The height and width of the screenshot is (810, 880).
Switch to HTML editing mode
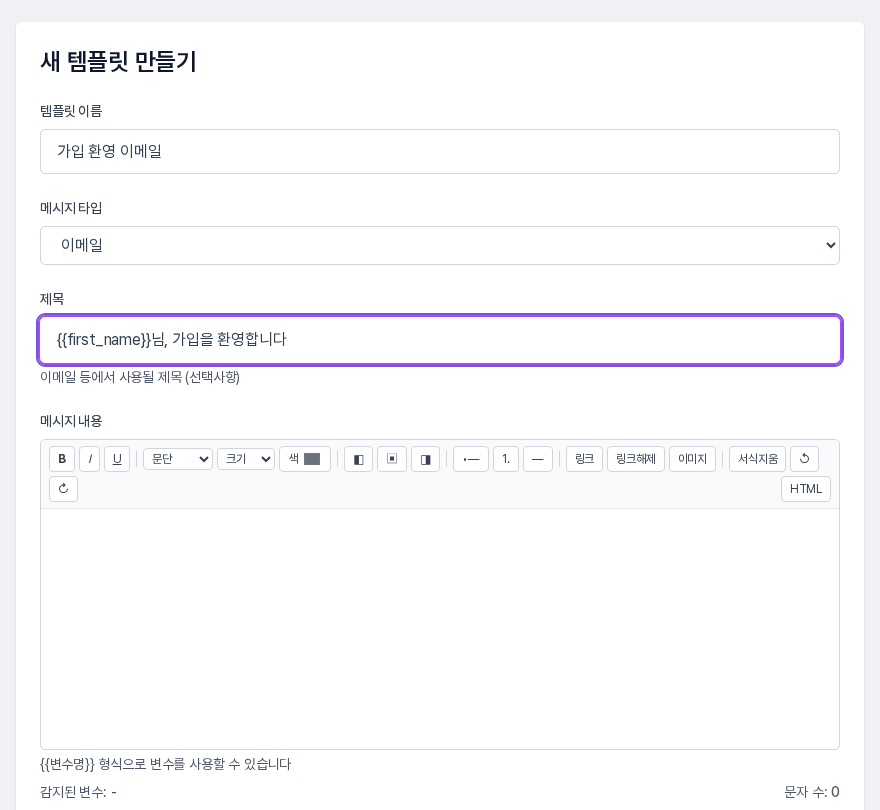[806, 489]
